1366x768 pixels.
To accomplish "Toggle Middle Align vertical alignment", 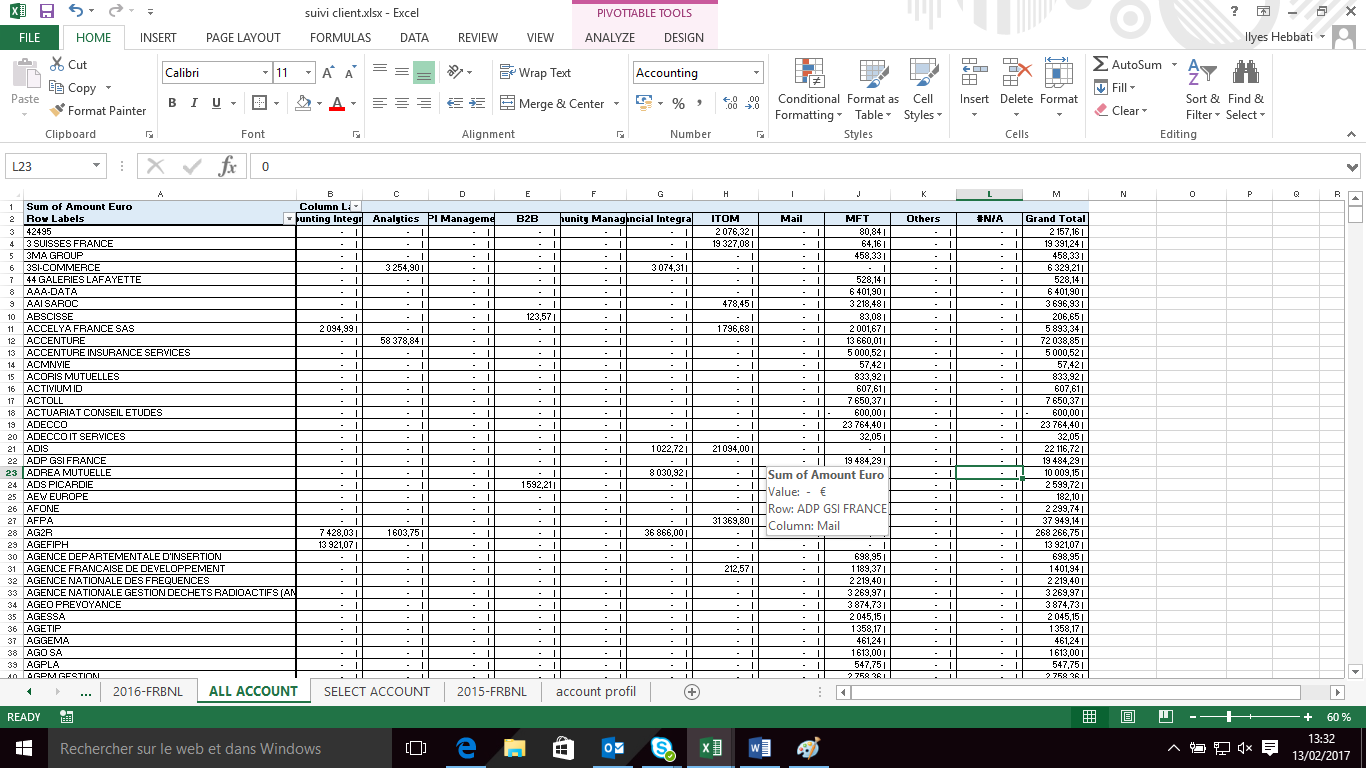I will click(x=401, y=73).
